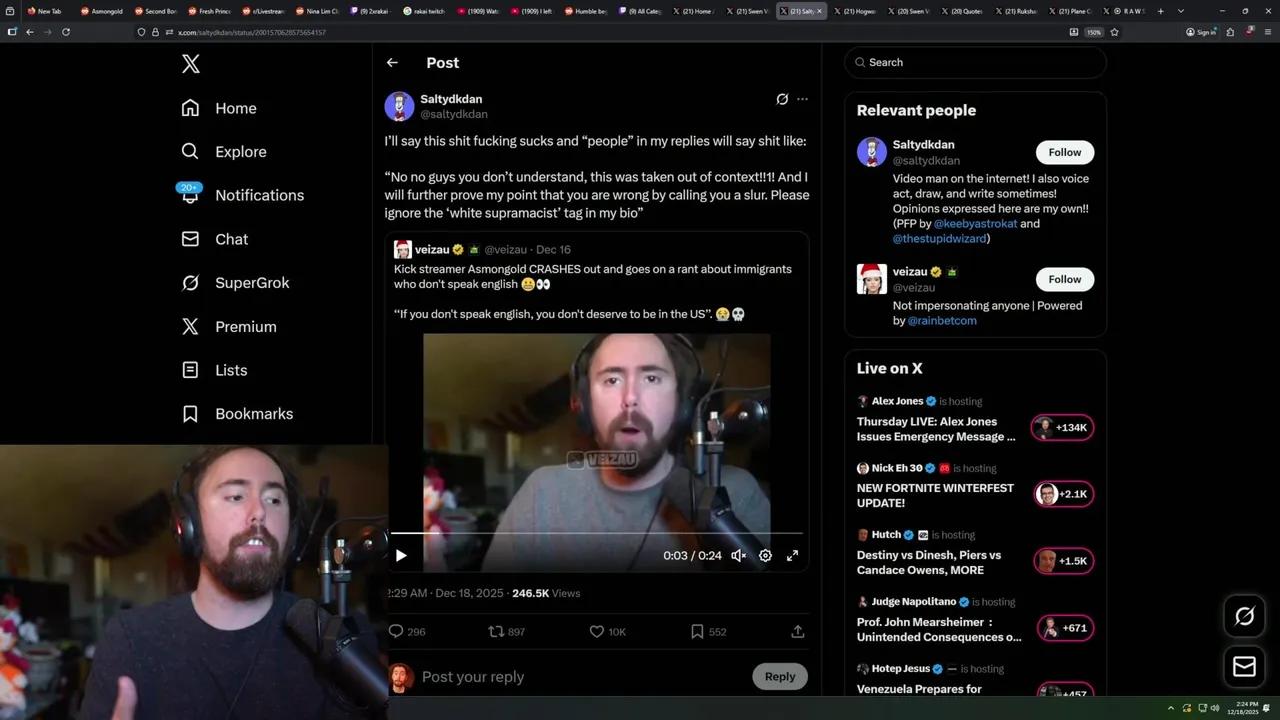The image size is (1280, 720).
Task: Open the post's more options menu
Action: click(x=802, y=99)
